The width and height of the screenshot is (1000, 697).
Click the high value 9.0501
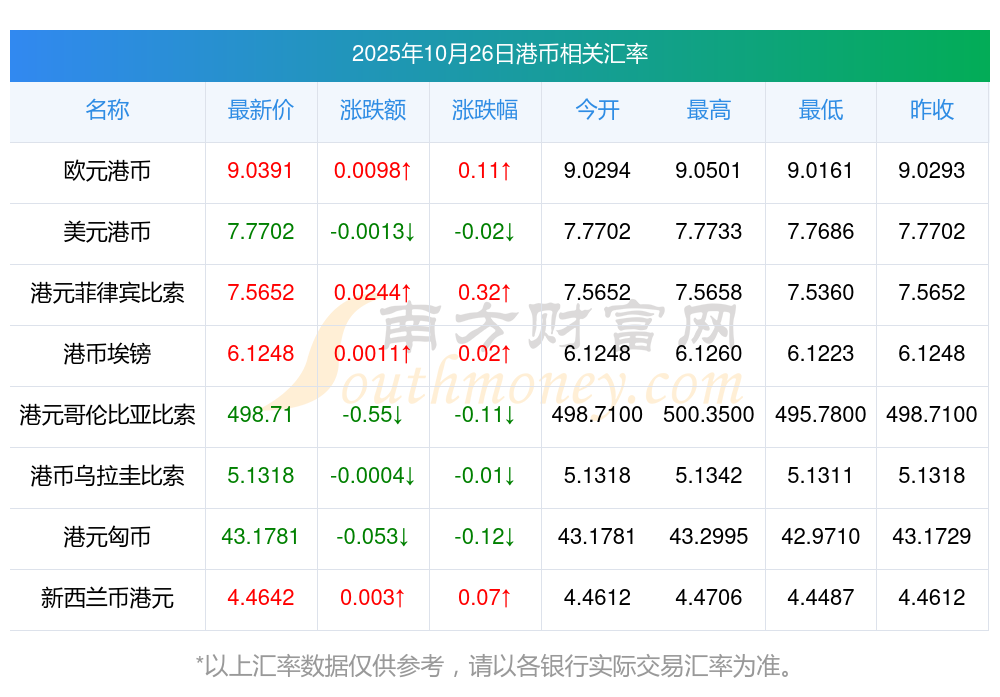709,170
